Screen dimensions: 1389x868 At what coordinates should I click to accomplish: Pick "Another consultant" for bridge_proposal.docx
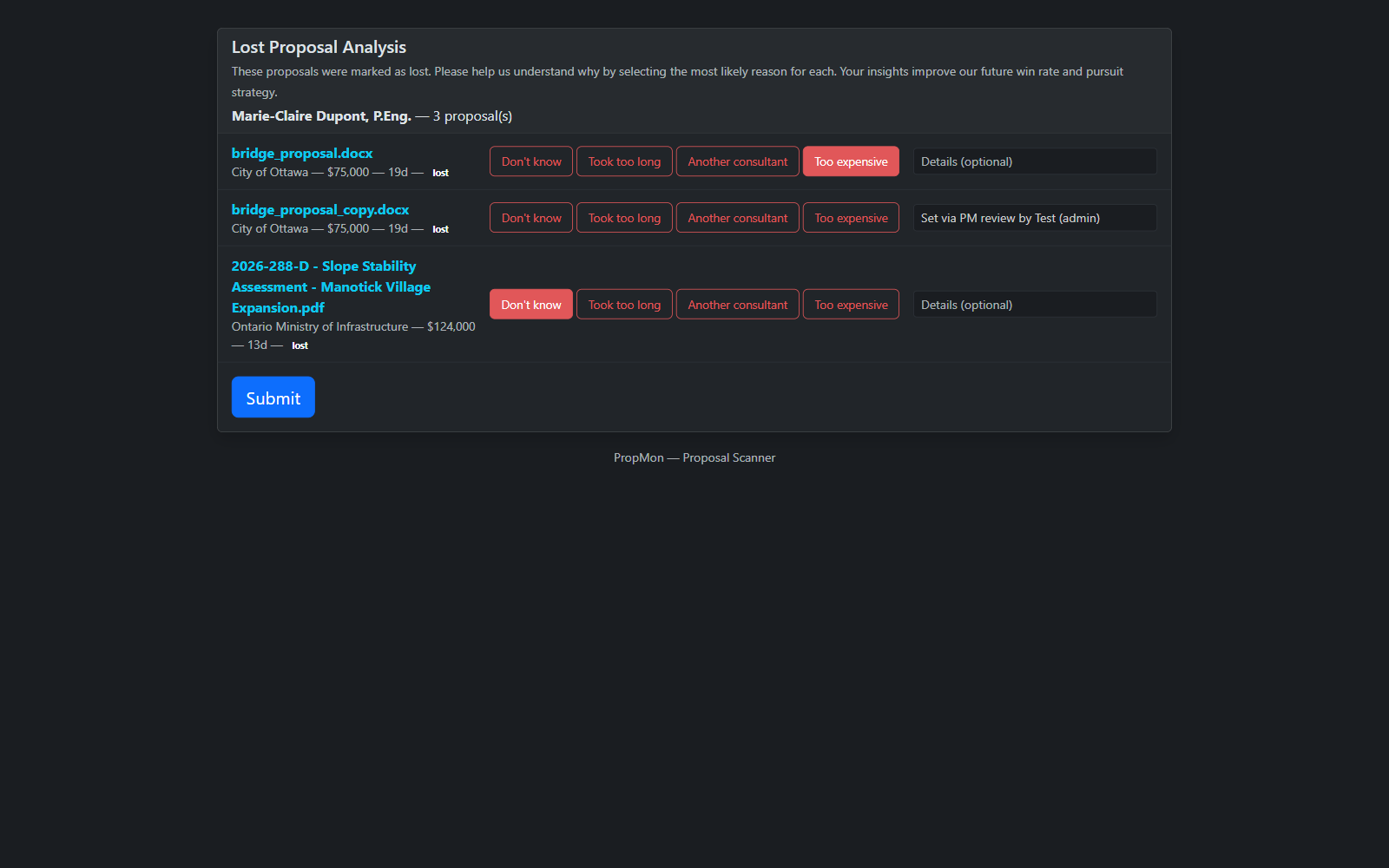(x=737, y=161)
